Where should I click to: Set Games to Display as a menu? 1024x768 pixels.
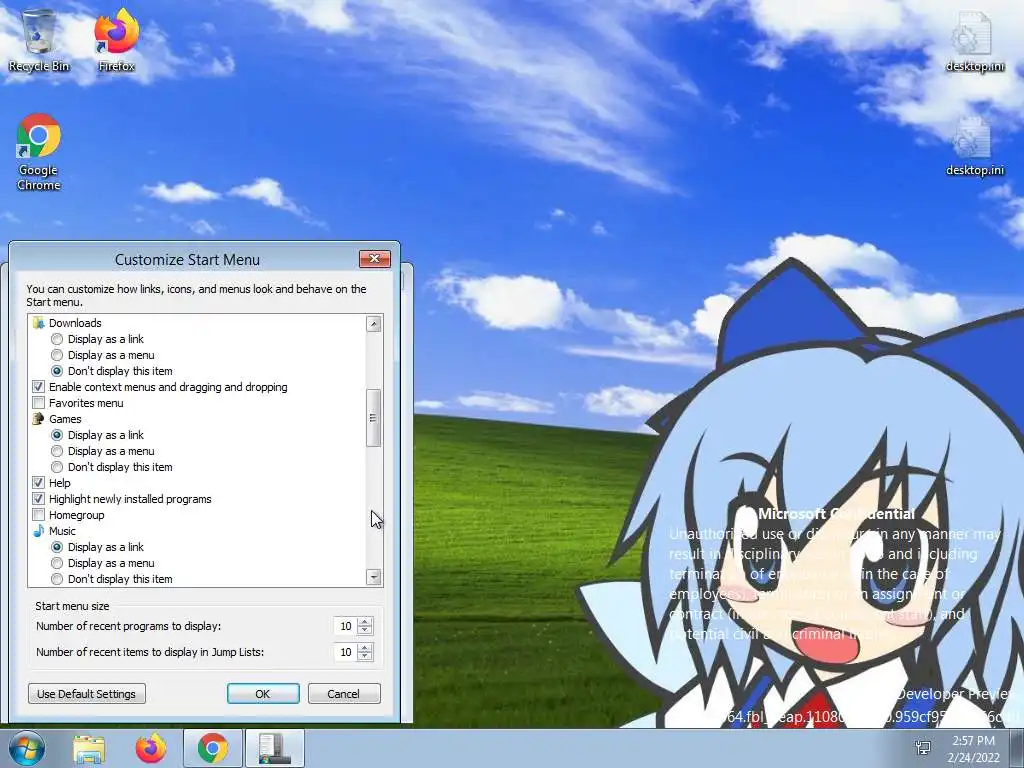(57, 451)
